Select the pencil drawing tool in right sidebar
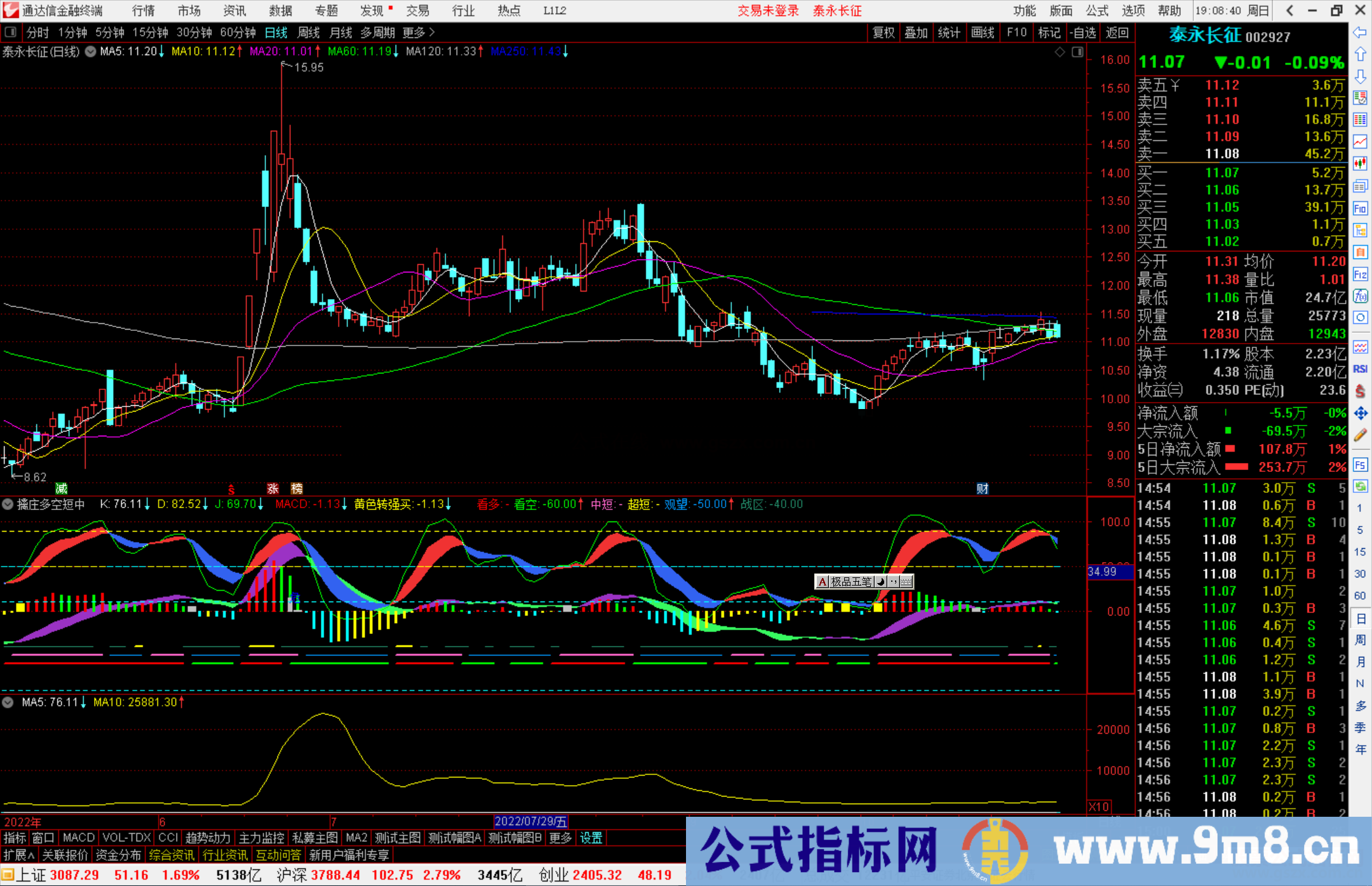 pyautogui.click(x=1361, y=434)
